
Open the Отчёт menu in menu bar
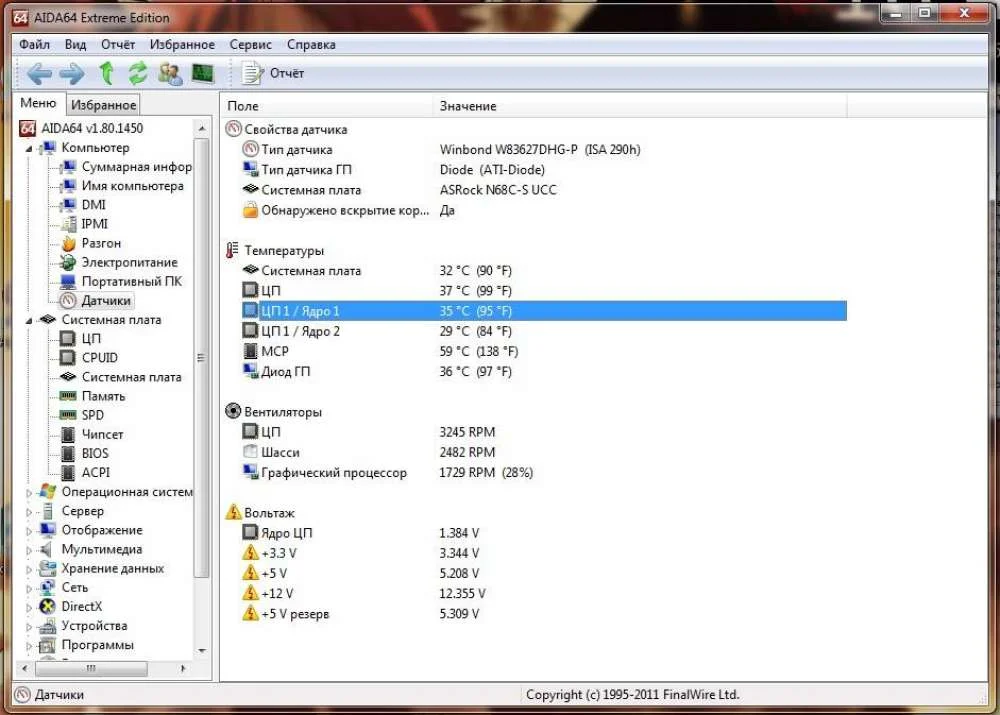click(118, 45)
